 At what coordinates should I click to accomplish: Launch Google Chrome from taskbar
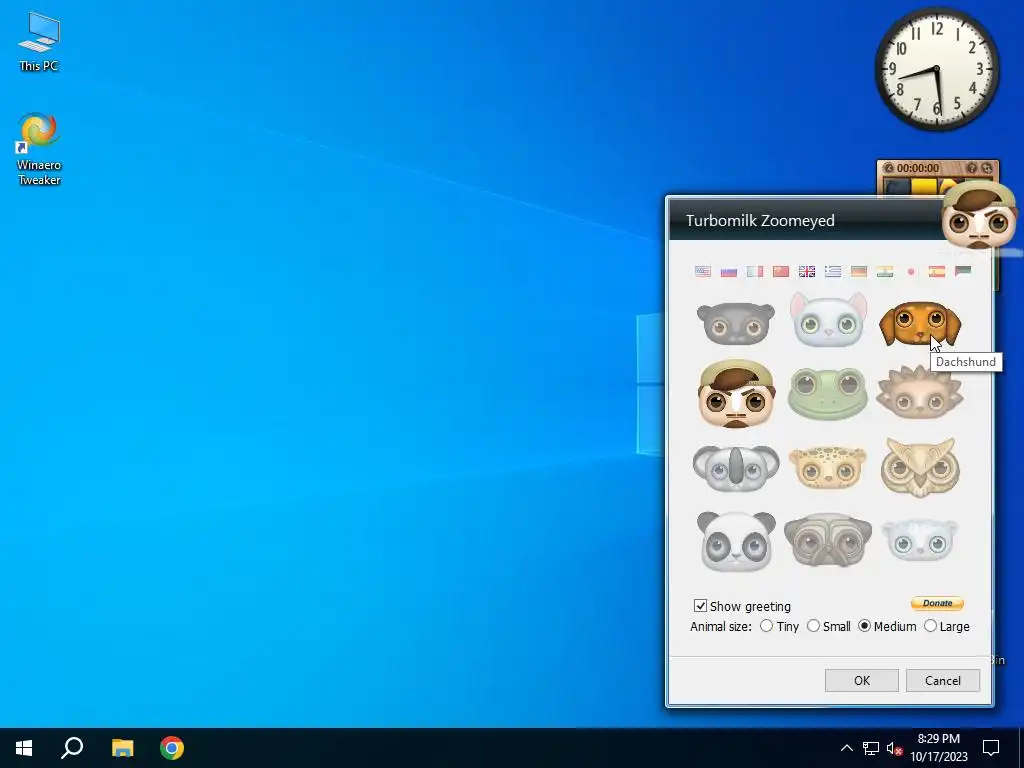pos(172,748)
